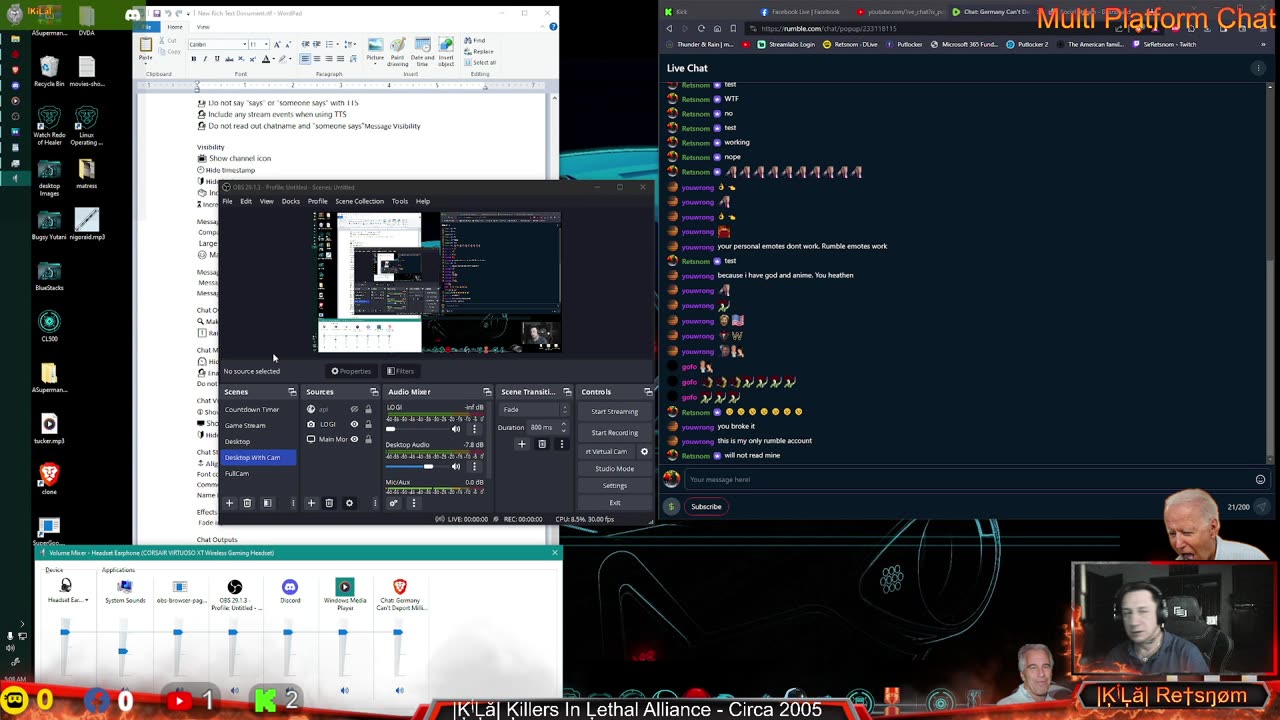The image size is (1280, 720).
Task: Click Properties button below OBS preview
Action: (351, 371)
